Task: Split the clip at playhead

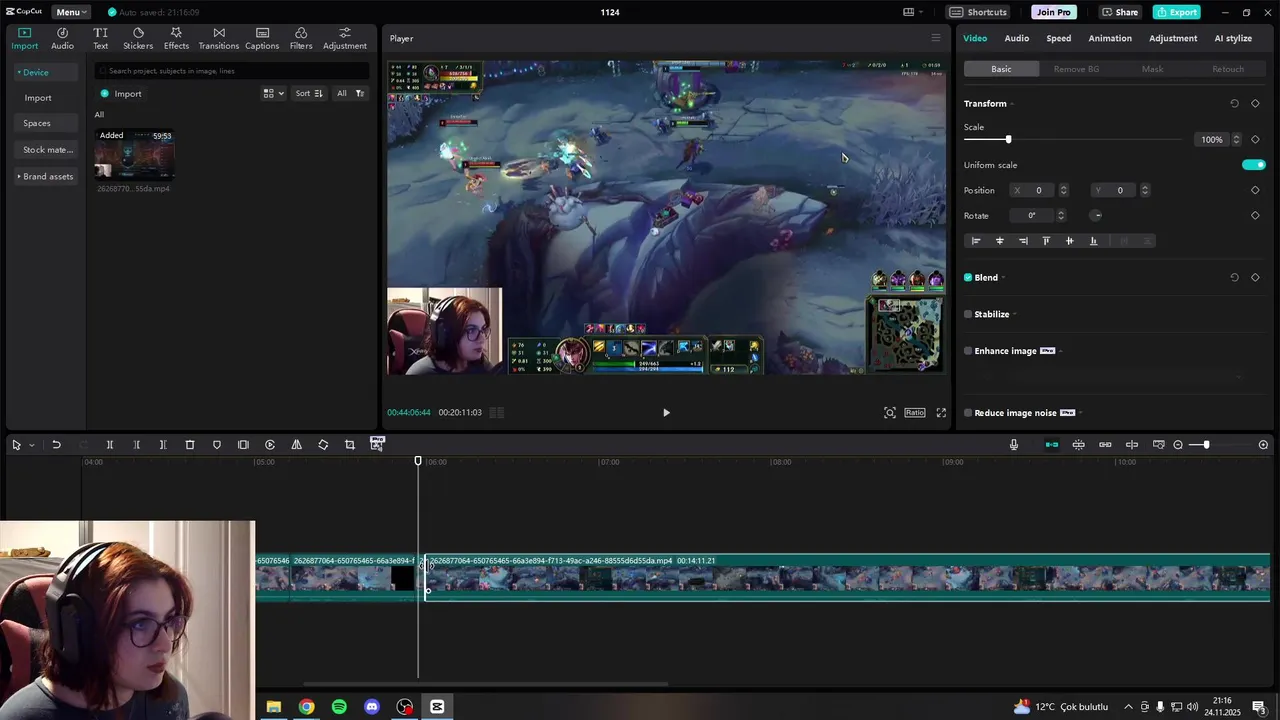Action: click(x=110, y=445)
